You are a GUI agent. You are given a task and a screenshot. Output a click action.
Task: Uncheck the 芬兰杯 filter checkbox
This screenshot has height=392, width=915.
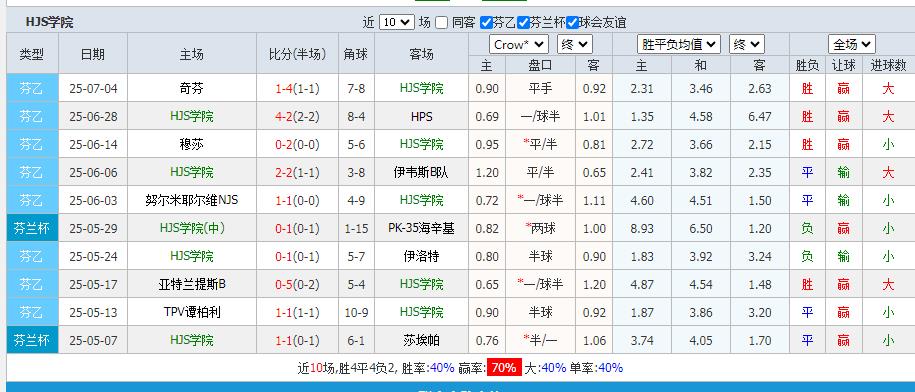coord(523,23)
